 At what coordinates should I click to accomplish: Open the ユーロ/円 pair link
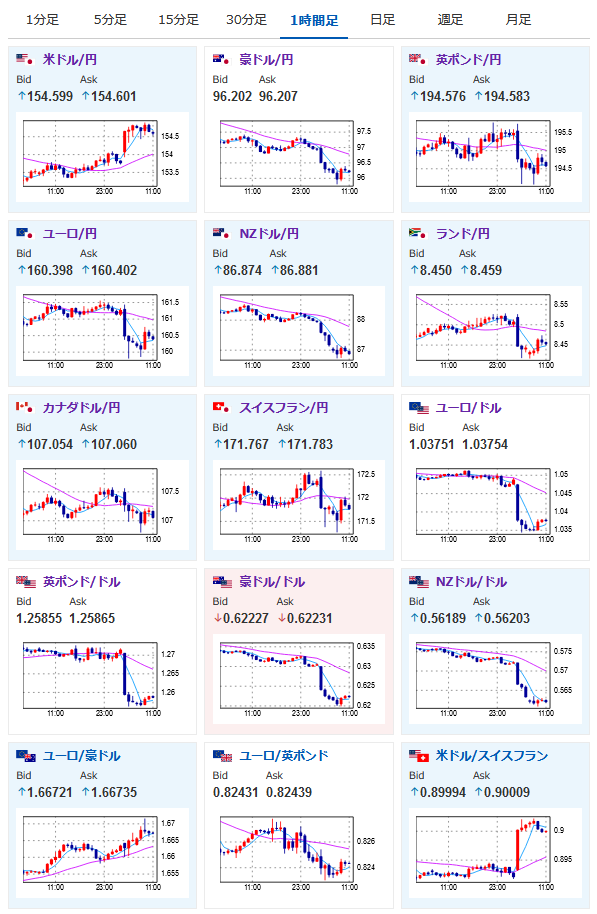(69, 234)
